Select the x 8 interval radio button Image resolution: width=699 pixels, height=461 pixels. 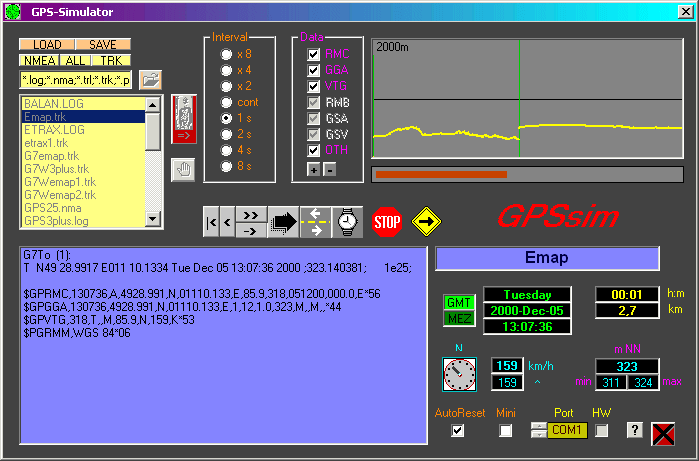228,54
